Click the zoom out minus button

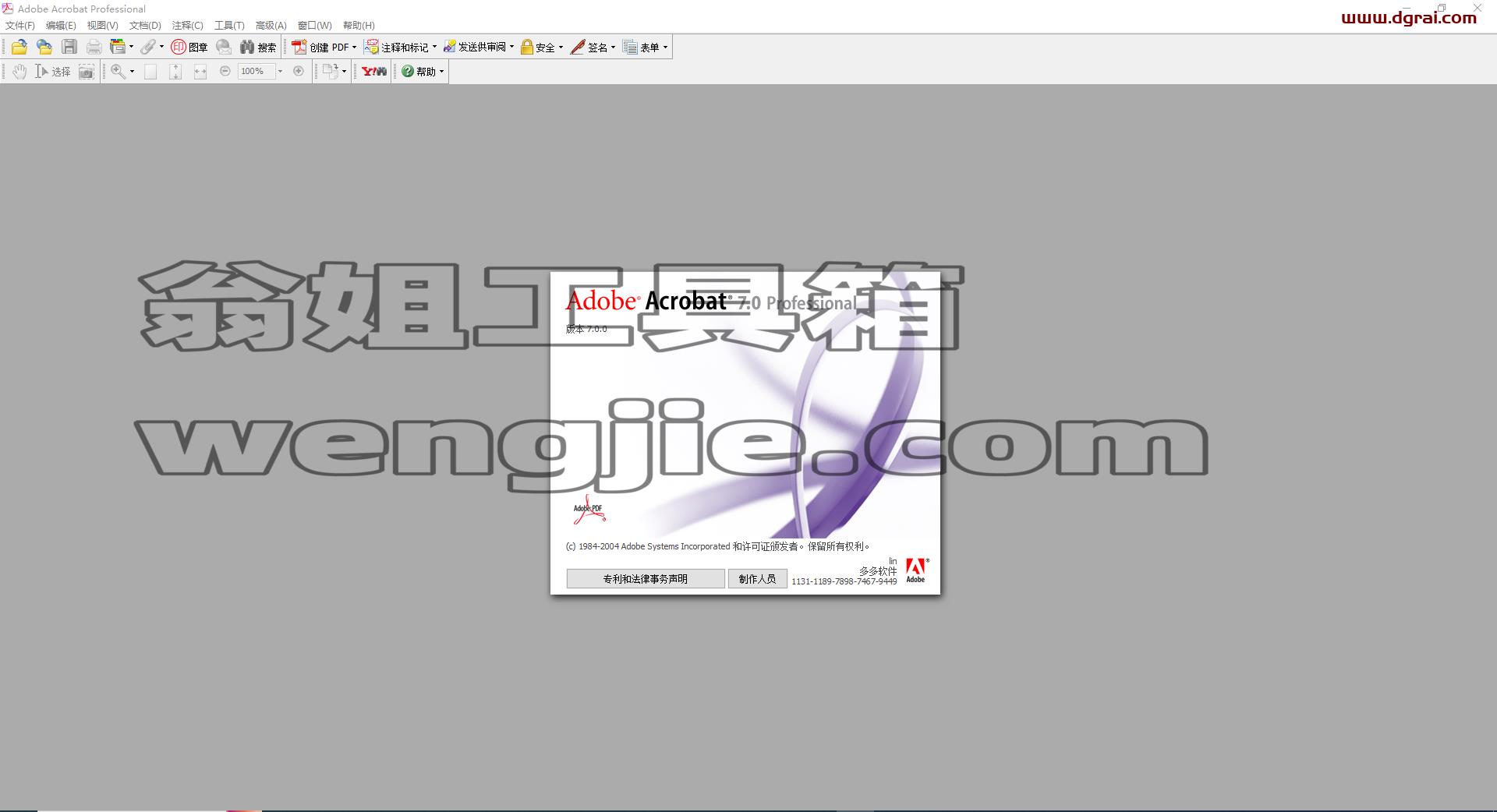coord(225,71)
